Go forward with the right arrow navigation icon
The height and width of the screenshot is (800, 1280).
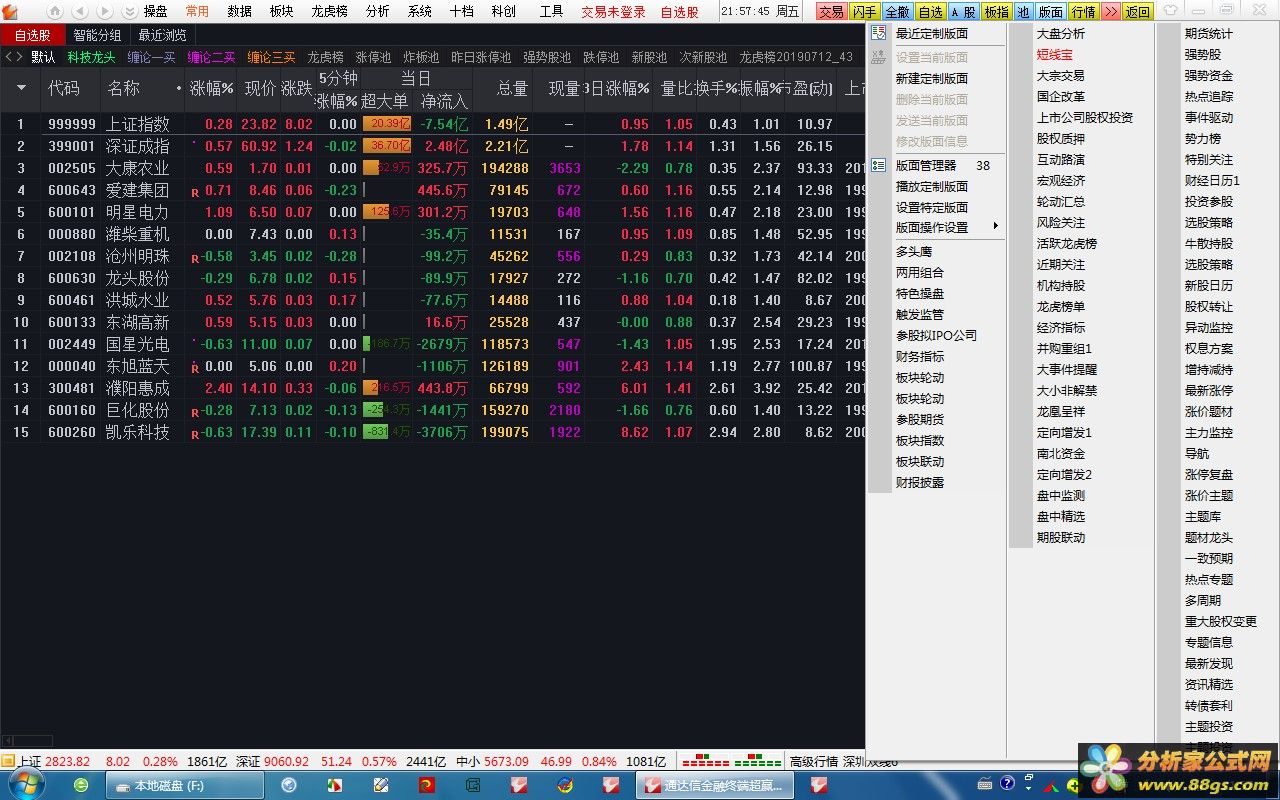pyautogui.click(x=104, y=11)
